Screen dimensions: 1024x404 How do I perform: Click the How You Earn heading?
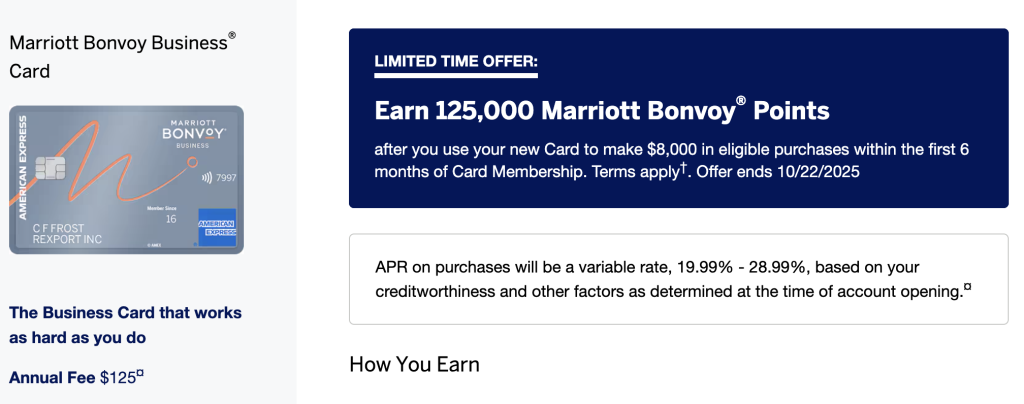click(x=414, y=364)
